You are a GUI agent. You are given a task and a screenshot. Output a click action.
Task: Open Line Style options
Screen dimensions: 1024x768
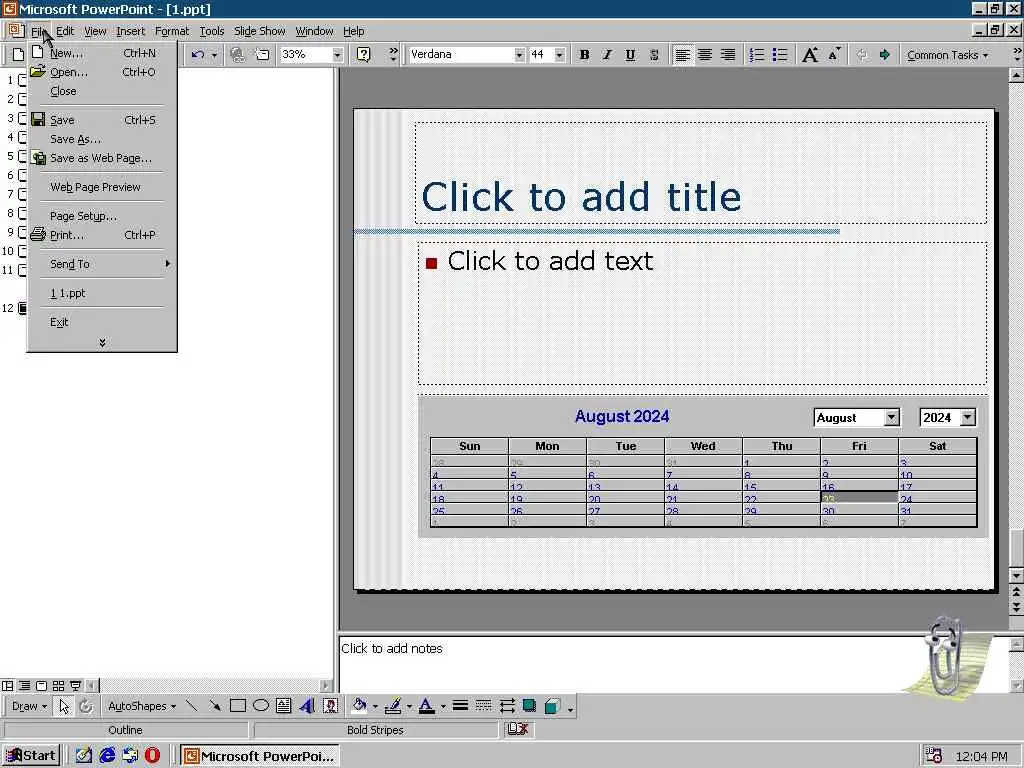pos(460,706)
